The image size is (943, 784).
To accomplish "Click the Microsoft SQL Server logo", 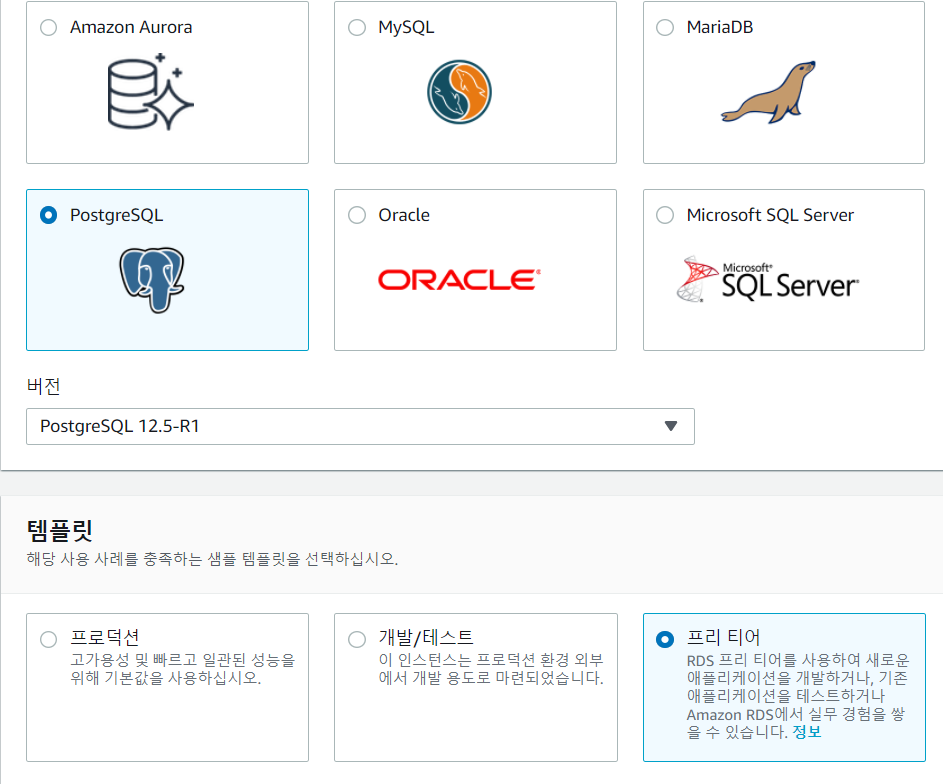I will 768,279.
